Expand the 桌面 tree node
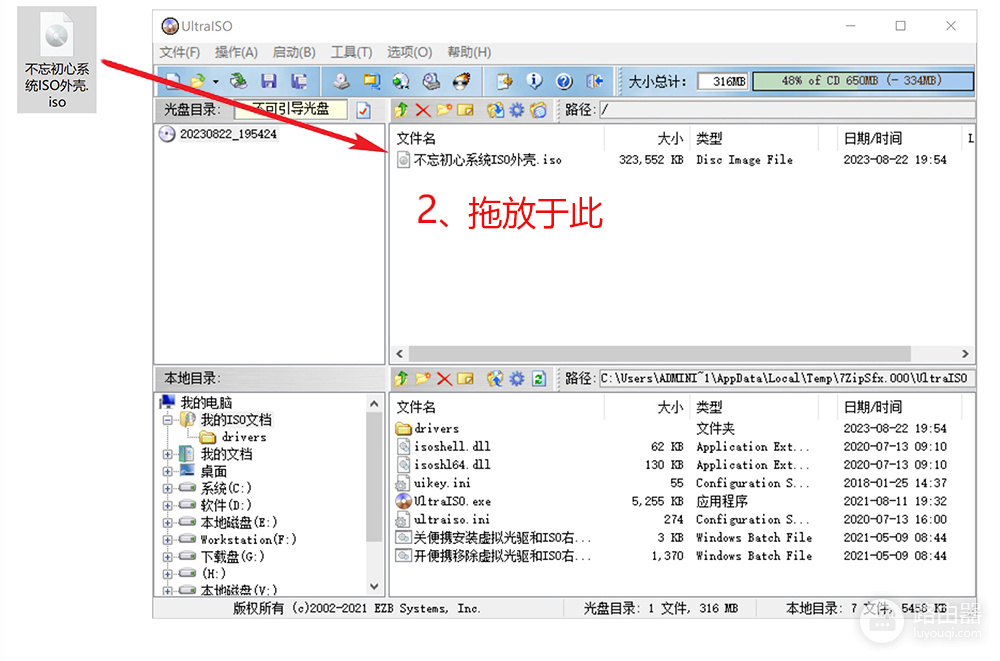 point(168,472)
